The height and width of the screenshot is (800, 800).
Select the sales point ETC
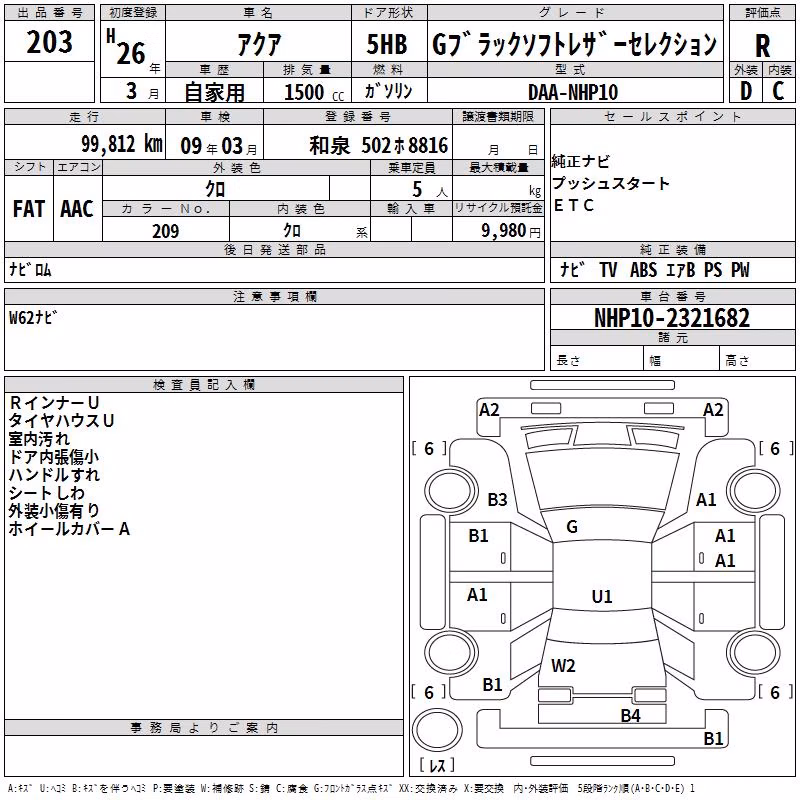[x=573, y=205]
